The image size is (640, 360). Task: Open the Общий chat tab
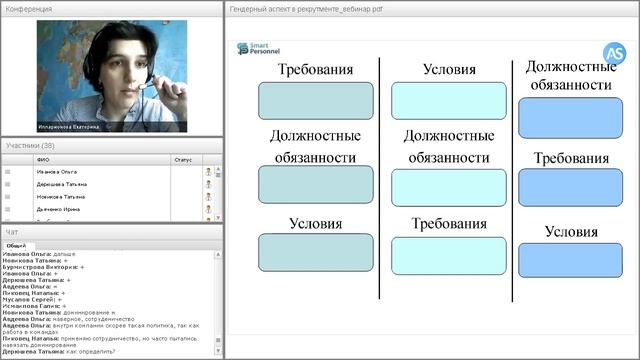click(16, 246)
